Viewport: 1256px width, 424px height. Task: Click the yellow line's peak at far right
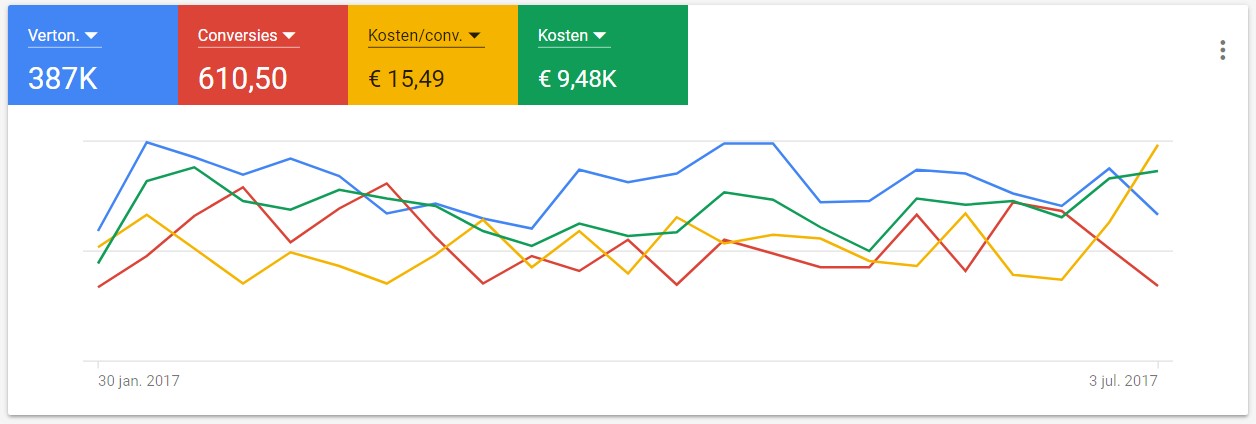[x=1157, y=145]
